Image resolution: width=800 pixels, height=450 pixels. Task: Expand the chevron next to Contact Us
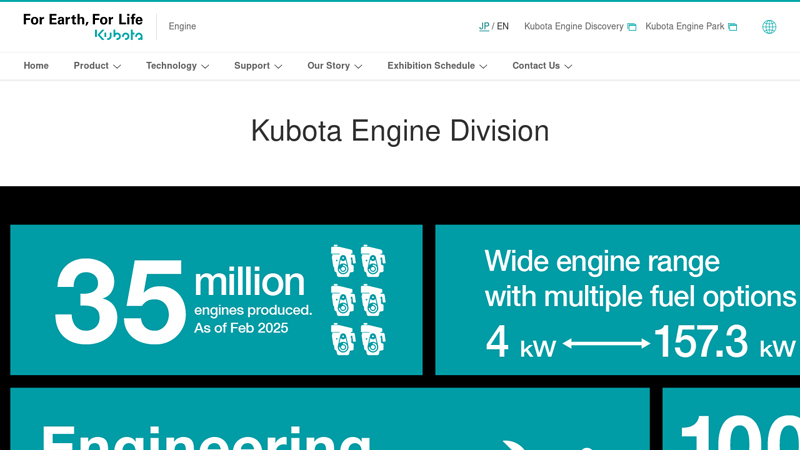click(x=568, y=66)
